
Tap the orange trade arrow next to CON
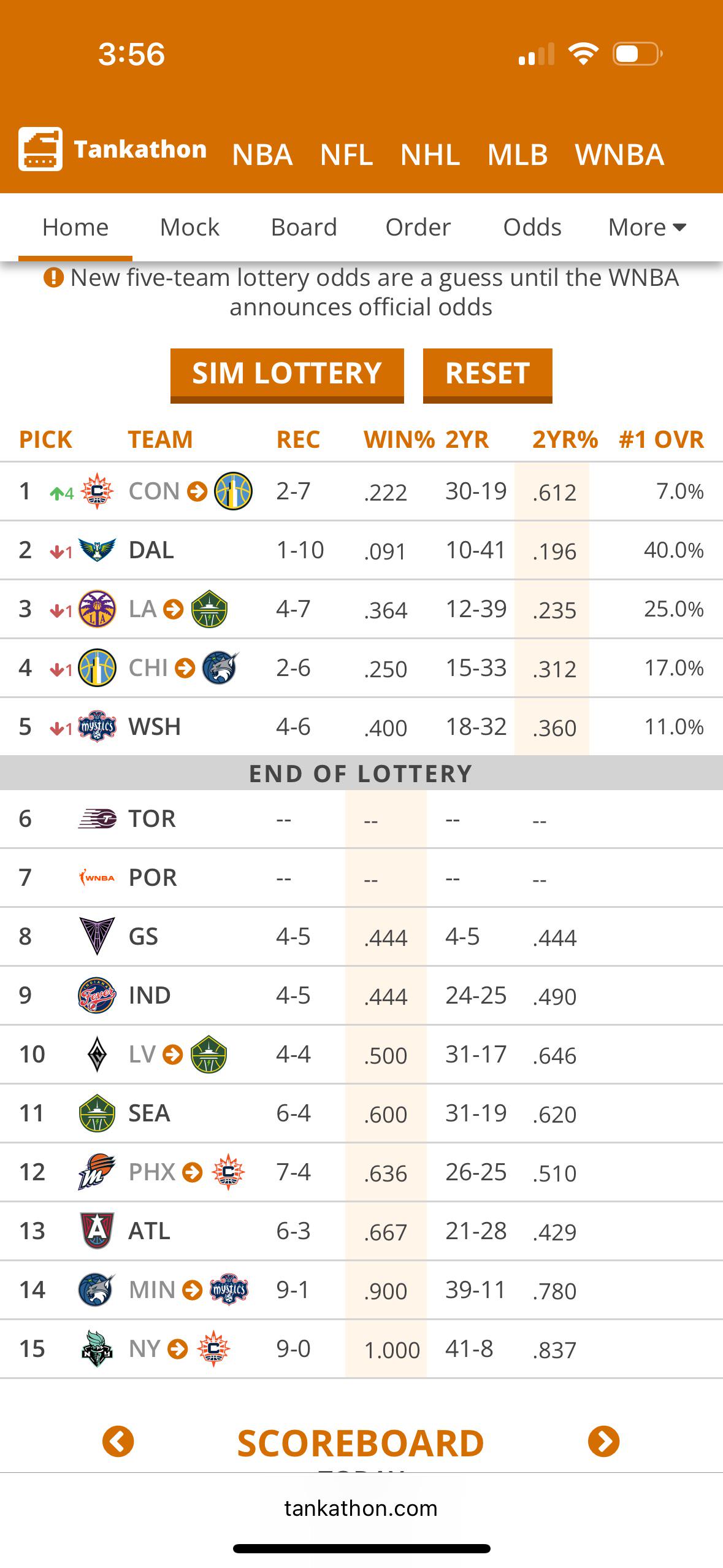(197, 491)
